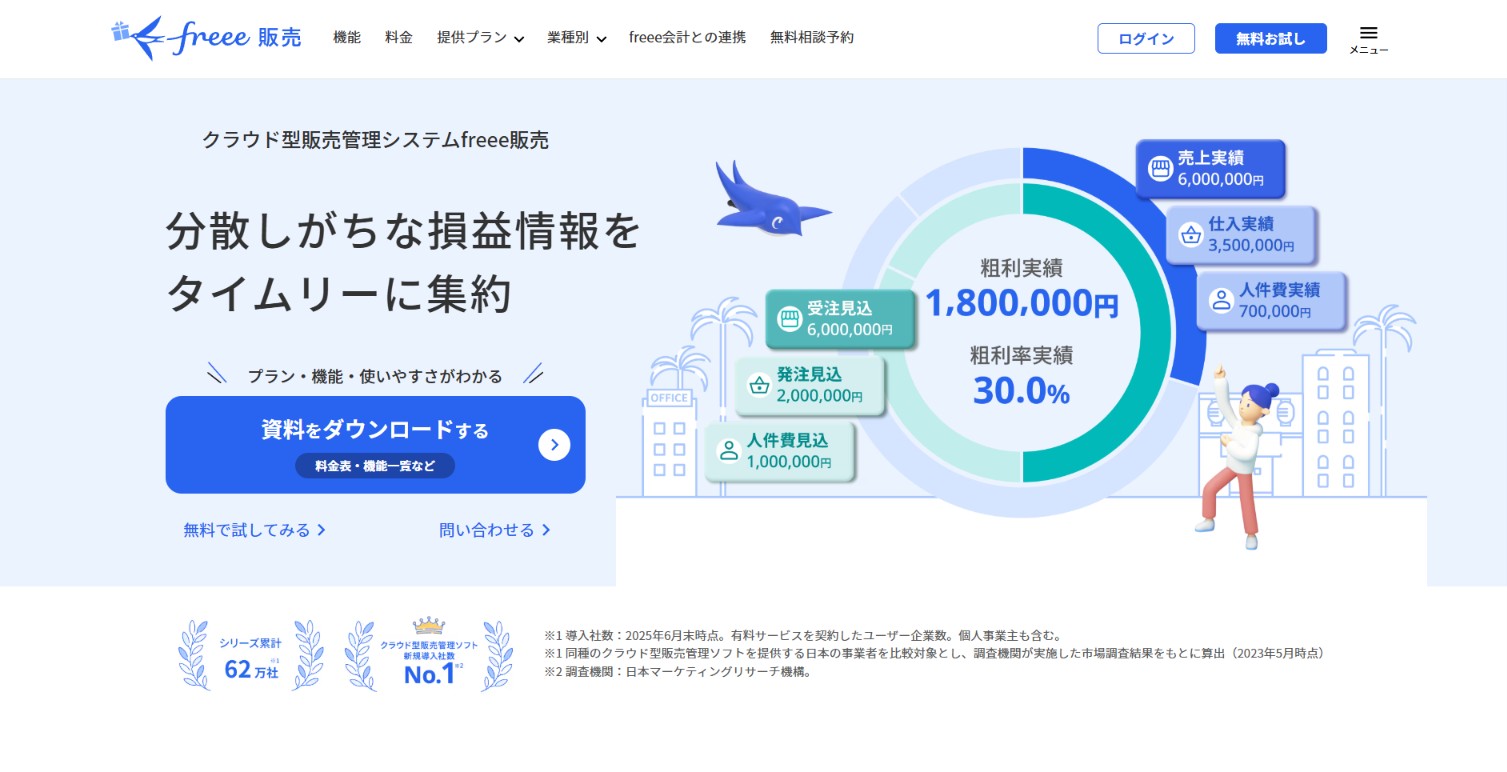Click the 受注見込 6,000,000円 card

tap(841, 319)
